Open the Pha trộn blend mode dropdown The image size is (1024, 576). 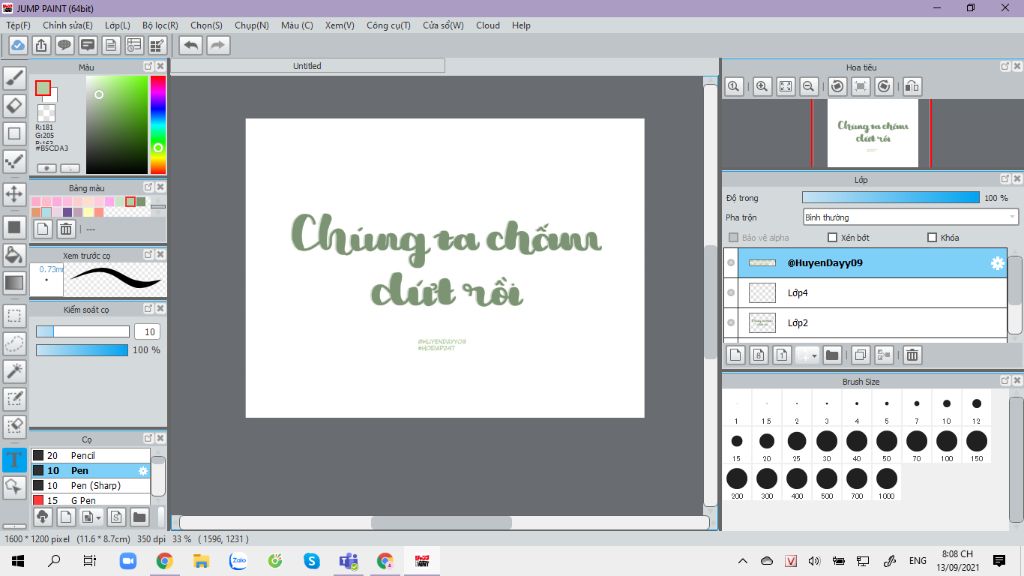click(x=910, y=217)
